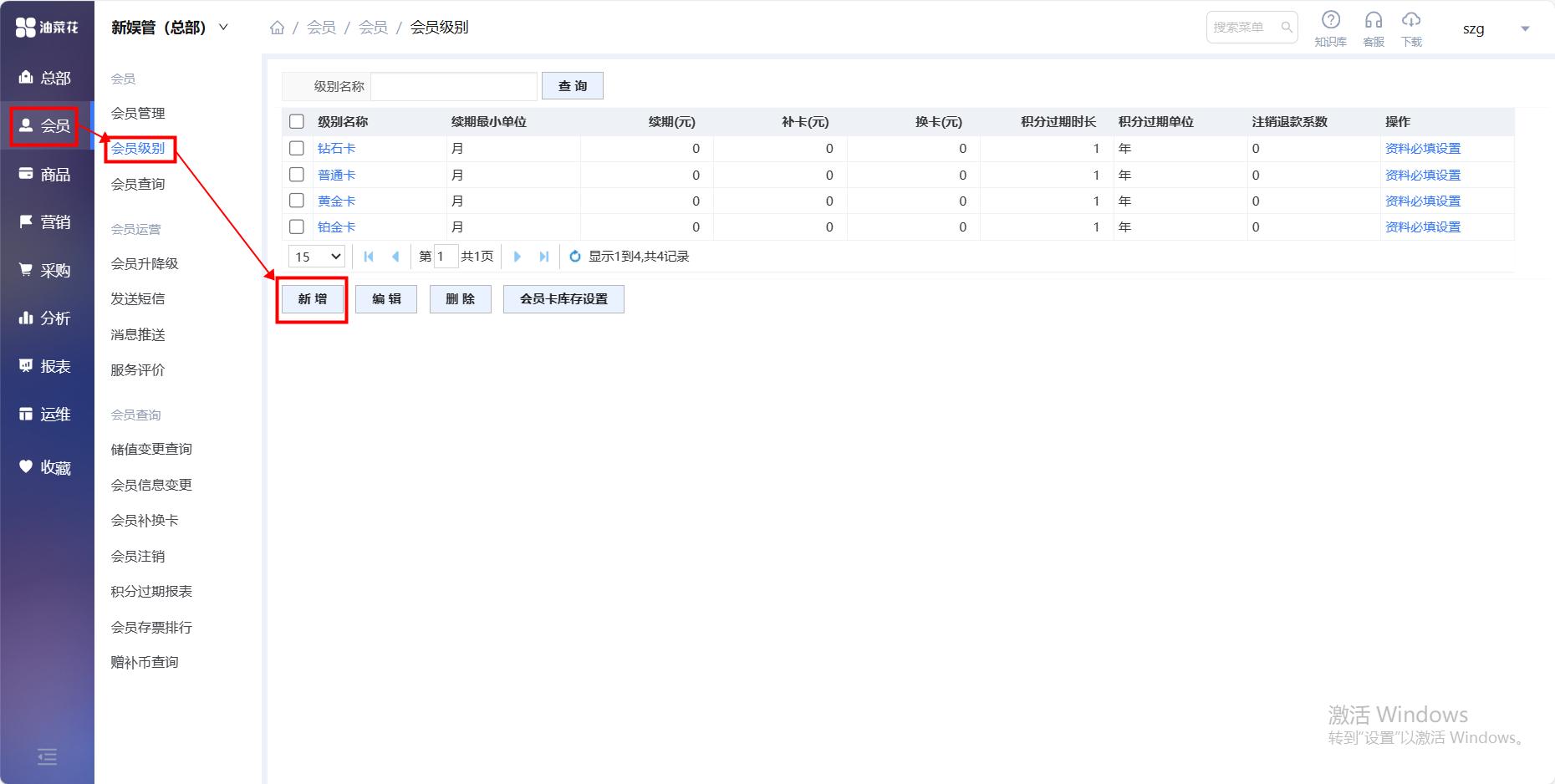Open 积分过期报表 menu item
The height and width of the screenshot is (784, 1555).
[x=151, y=591]
